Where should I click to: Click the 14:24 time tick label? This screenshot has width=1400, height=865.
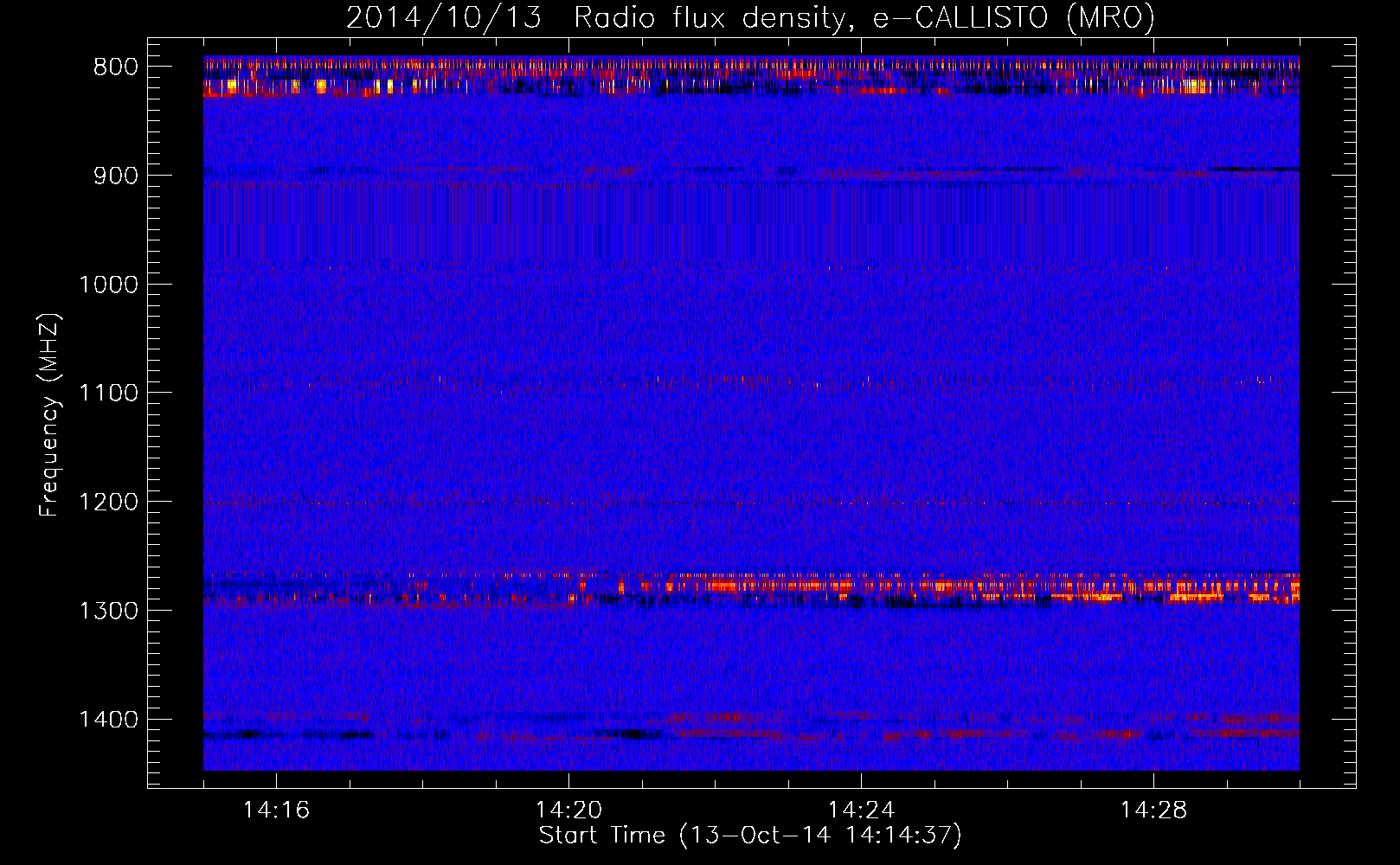point(861,811)
